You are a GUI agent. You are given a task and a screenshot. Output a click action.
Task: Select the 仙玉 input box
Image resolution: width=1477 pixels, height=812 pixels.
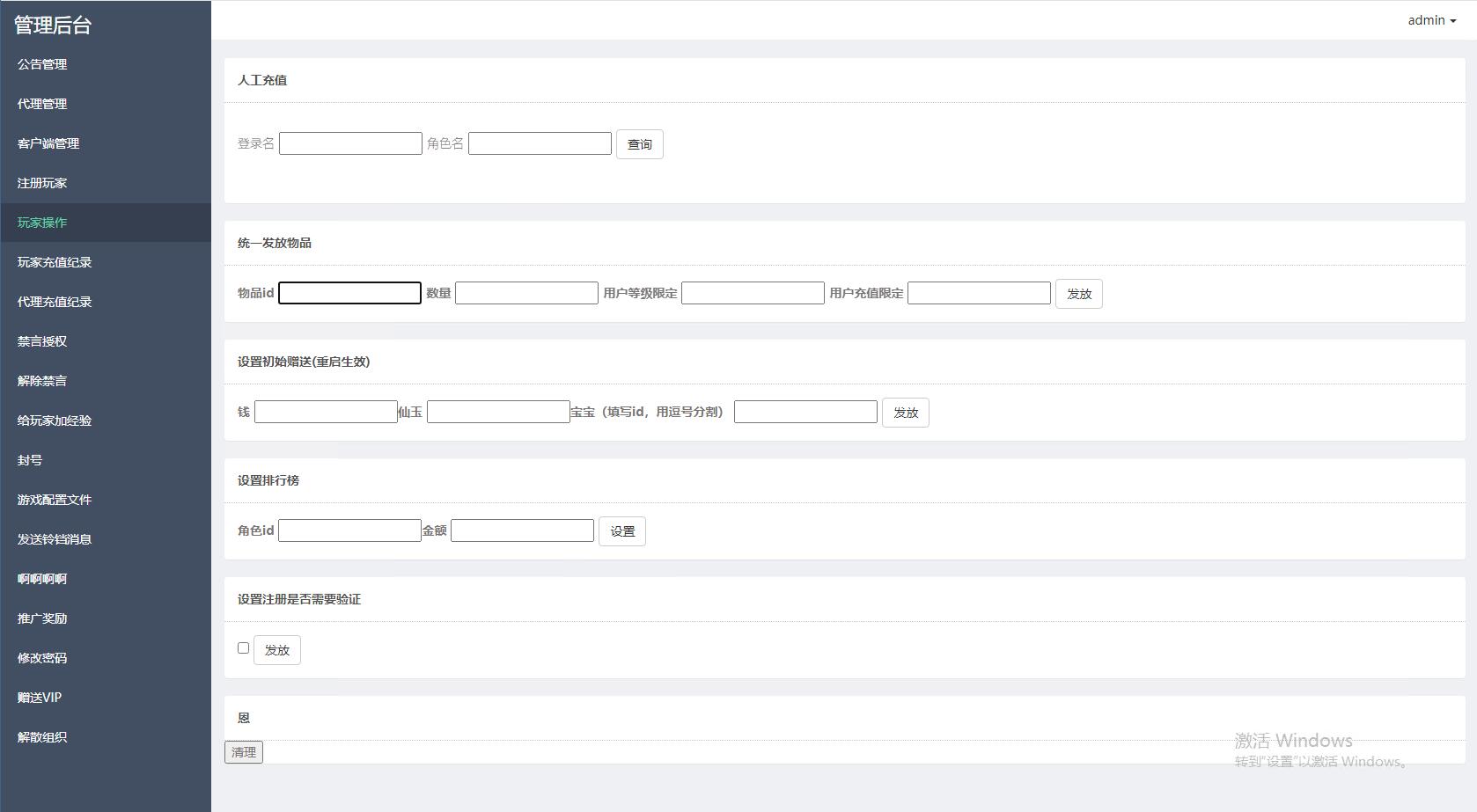pyautogui.click(x=498, y=412)
